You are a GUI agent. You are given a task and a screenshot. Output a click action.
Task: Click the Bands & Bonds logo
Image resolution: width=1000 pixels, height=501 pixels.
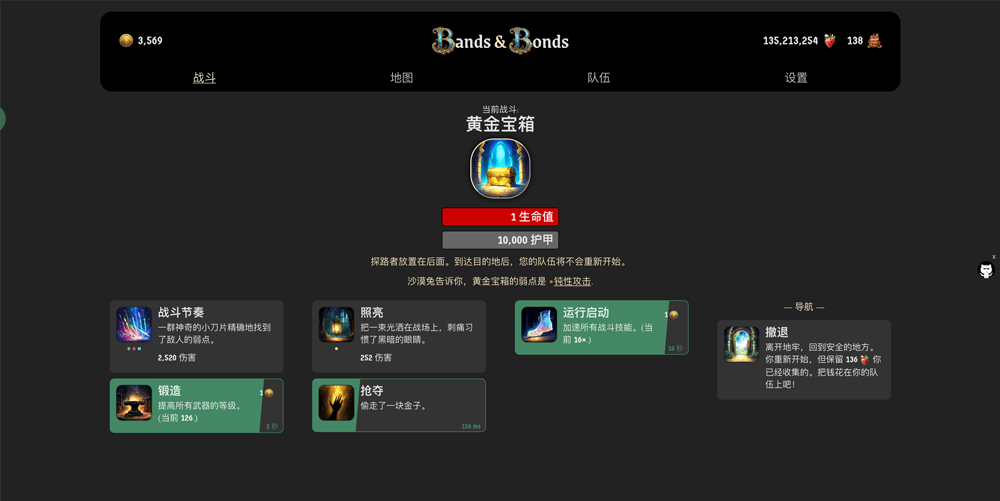coord(500,41)
